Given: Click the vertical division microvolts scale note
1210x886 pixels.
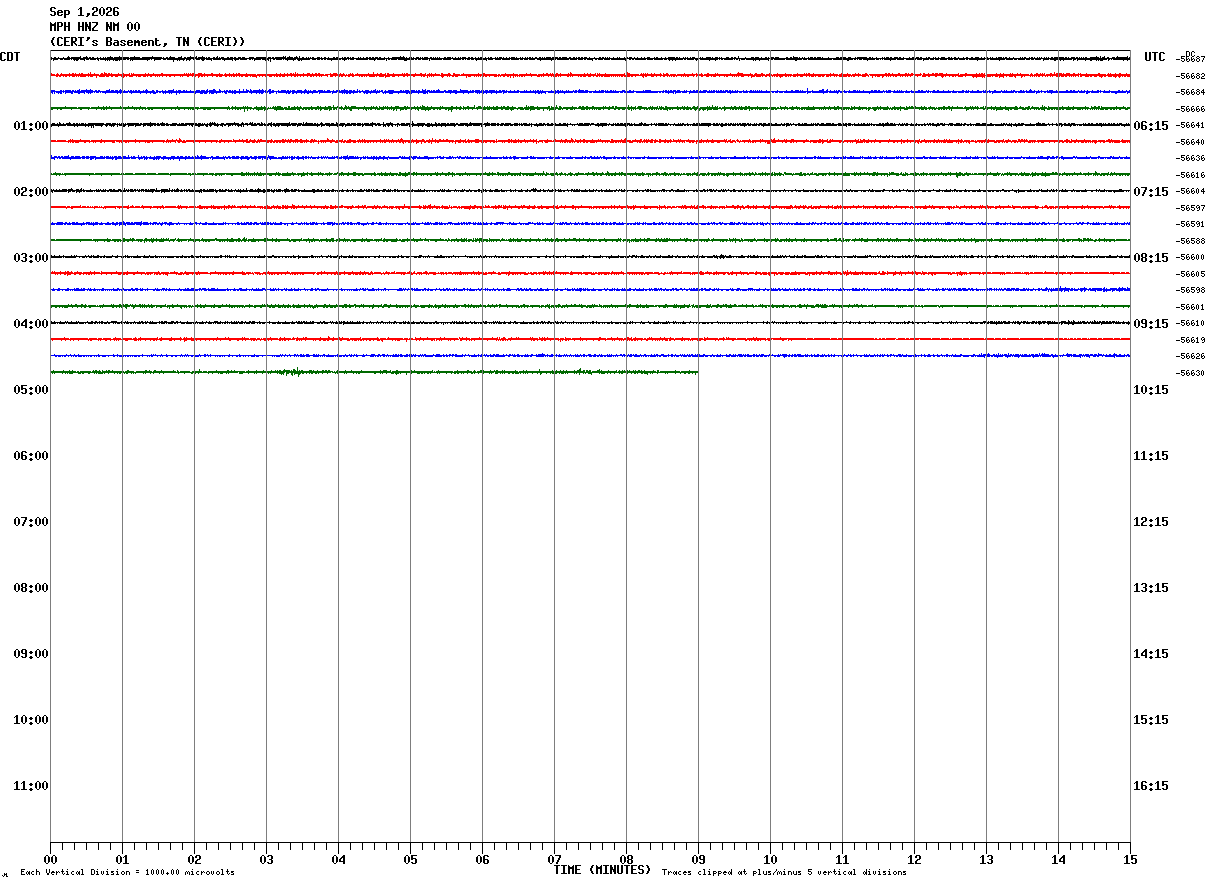Looking at the screenshot, I should tap(127, 873).
